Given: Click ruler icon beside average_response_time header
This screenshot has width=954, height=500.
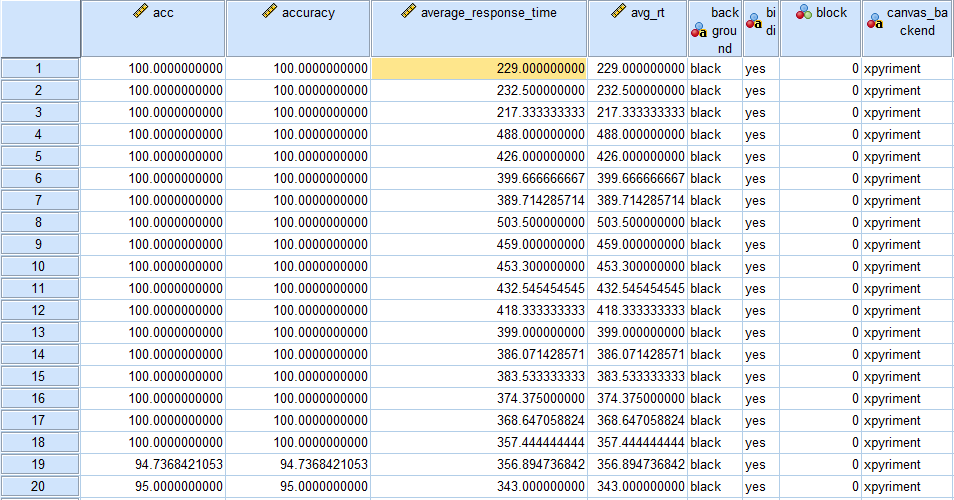Looking at the screenshot, I should [x=408, y=12].
